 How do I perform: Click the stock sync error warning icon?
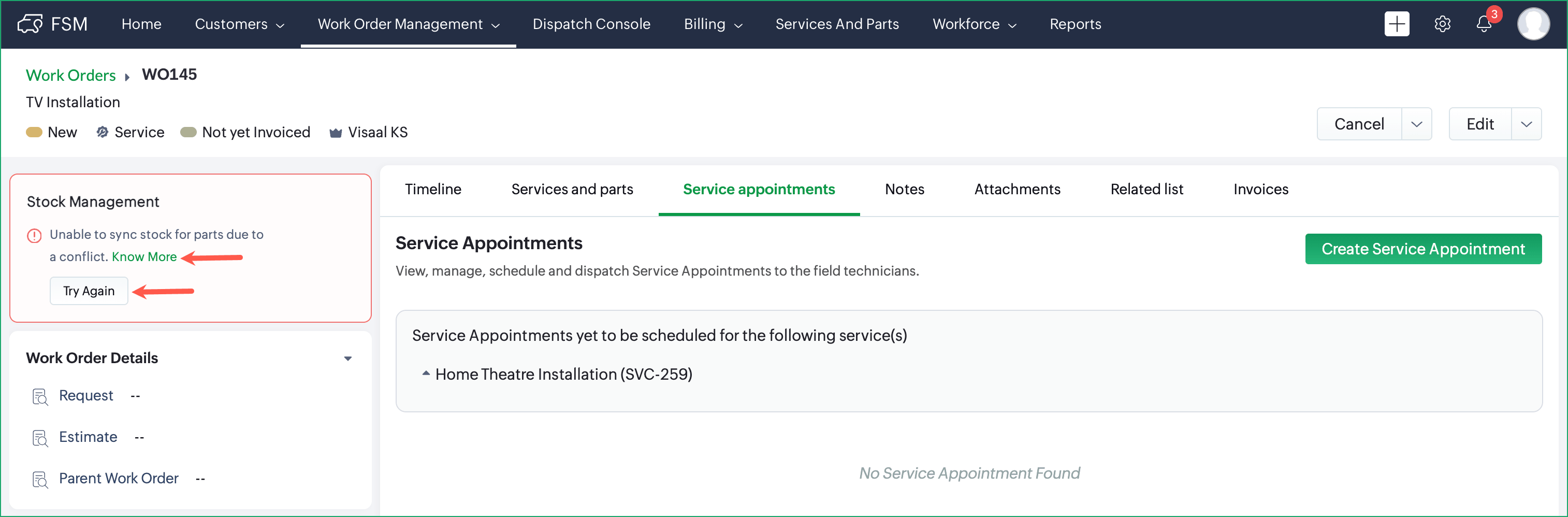coord(34,235)
